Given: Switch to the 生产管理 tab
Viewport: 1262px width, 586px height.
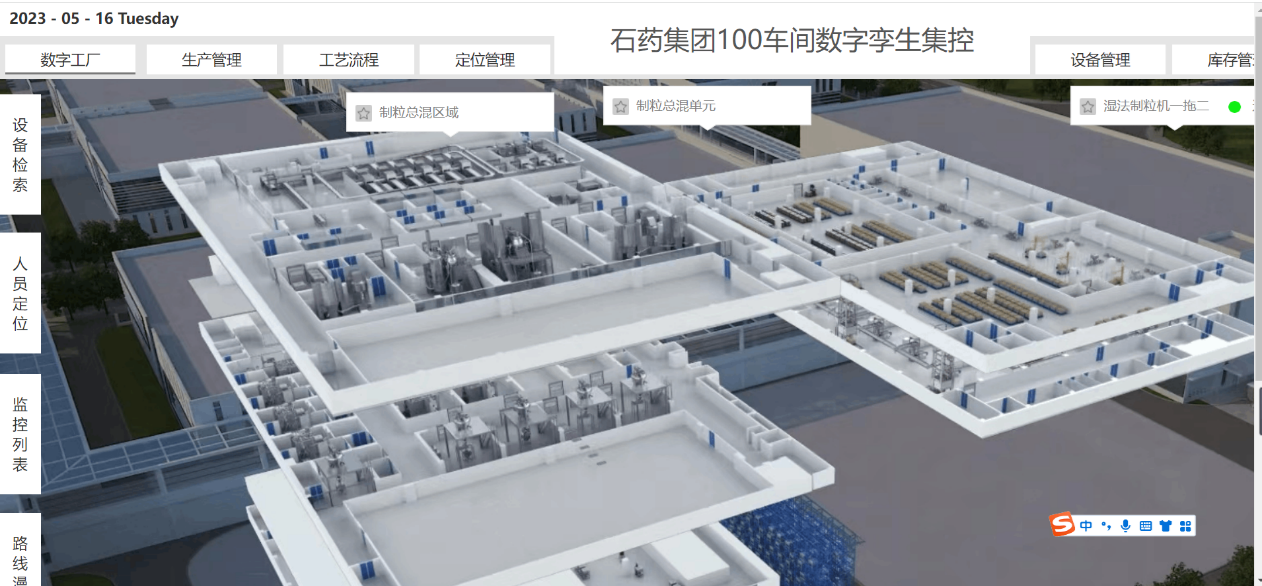Looking at the screenshot, I should click(212, 60).
